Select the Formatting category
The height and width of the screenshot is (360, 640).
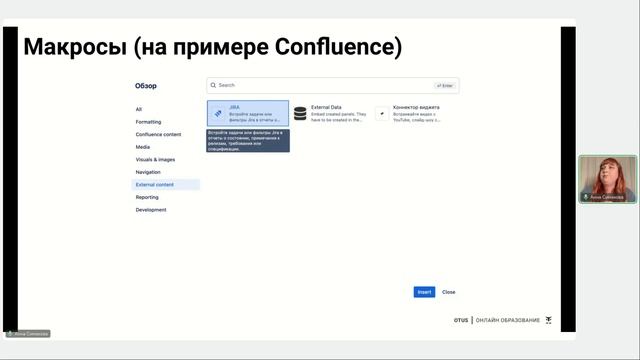point(148,122)
